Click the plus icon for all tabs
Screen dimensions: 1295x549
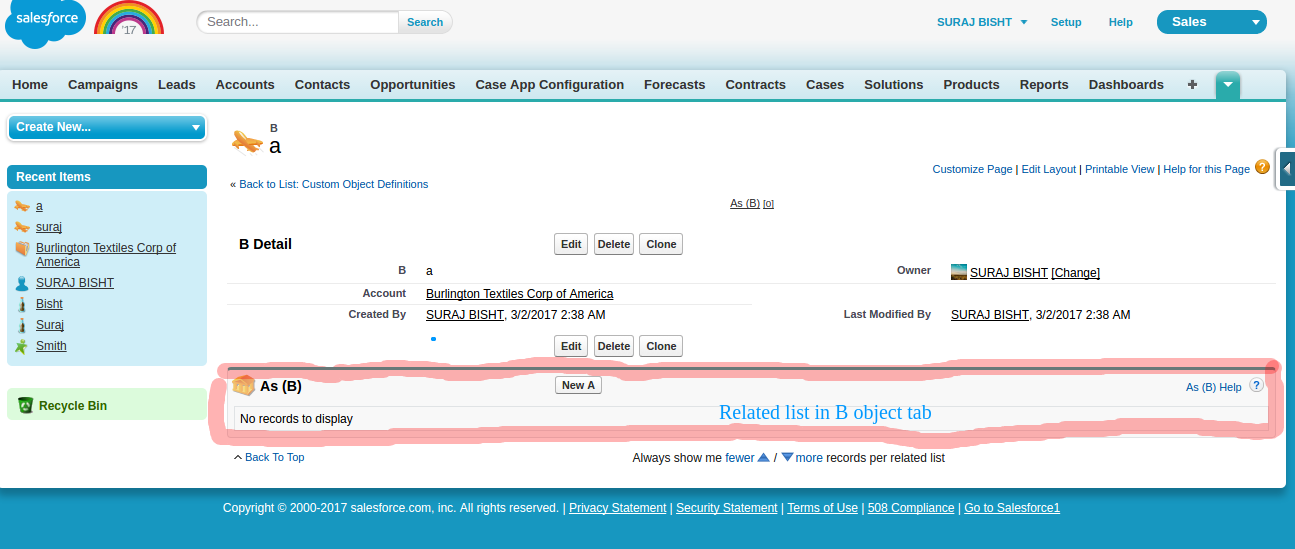click(x=1192, y=85)
